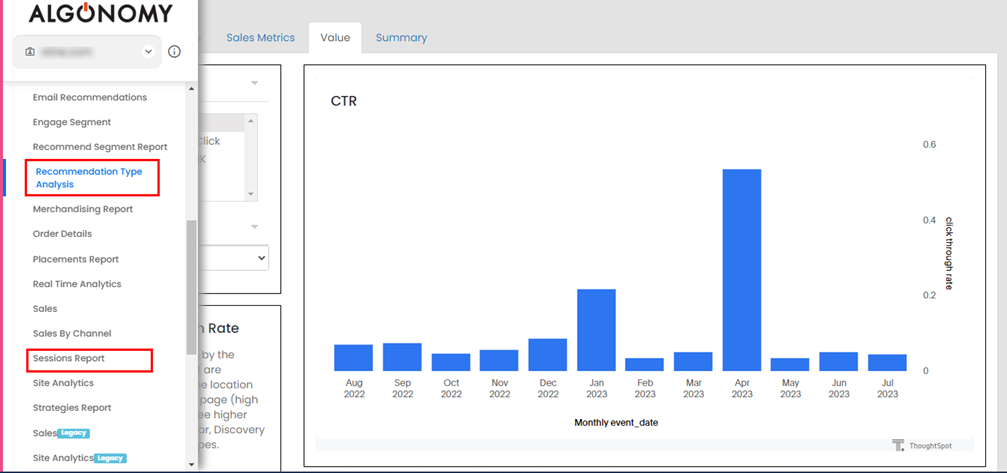Image resolution: width=1007 pixels, height=473 pixels.
Task: Open Recommendation Type Analysis report
Action: pos(89,178)
